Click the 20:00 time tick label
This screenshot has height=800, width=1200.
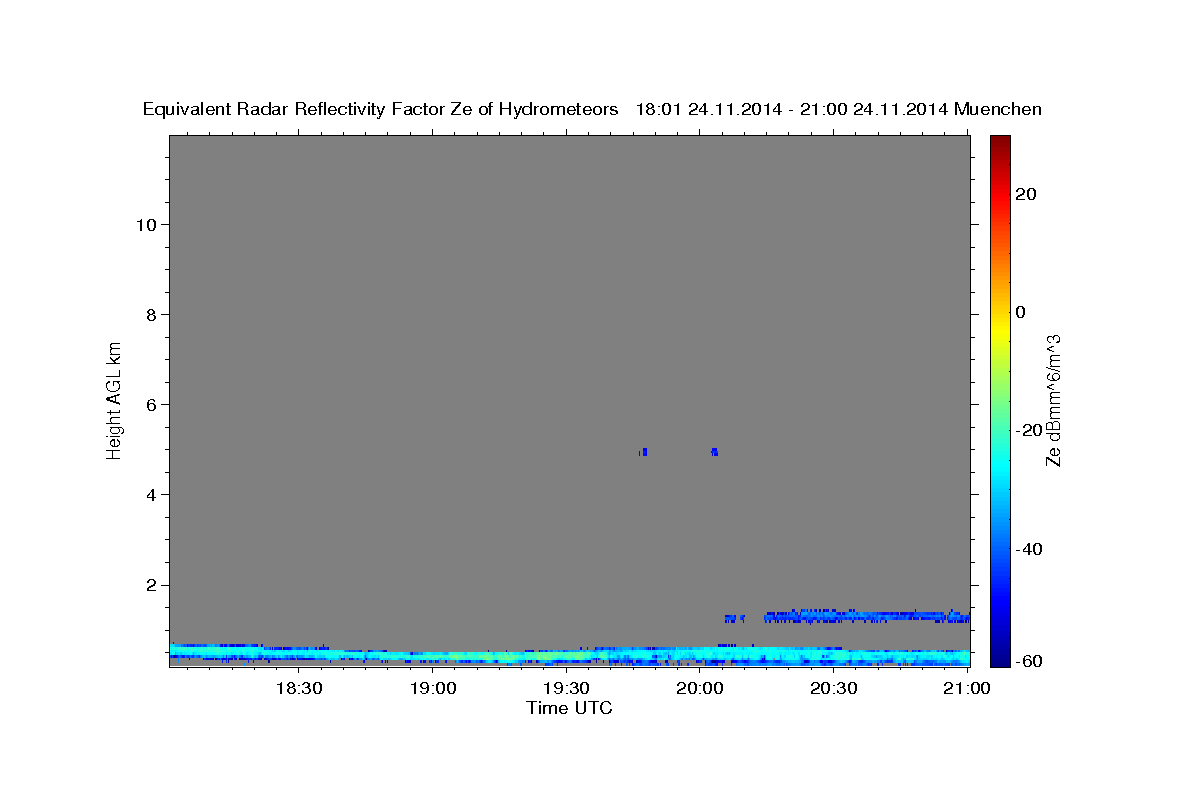pos(699,688)
